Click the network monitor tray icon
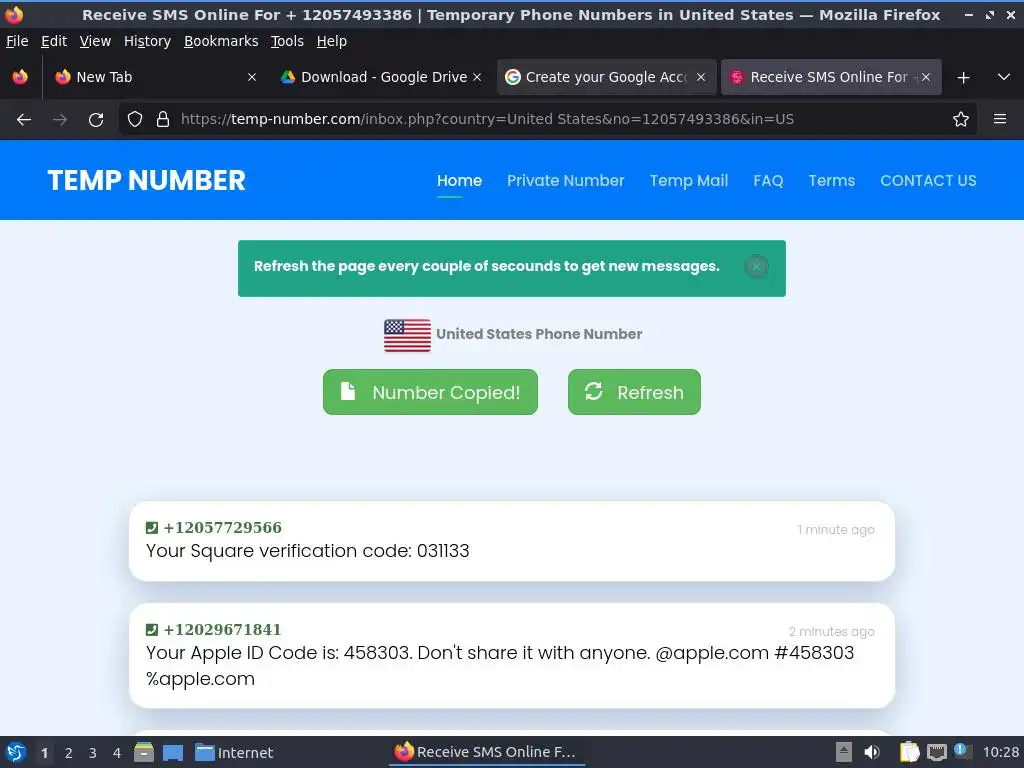Viewport: 1024px width, 768px height. 936,752
